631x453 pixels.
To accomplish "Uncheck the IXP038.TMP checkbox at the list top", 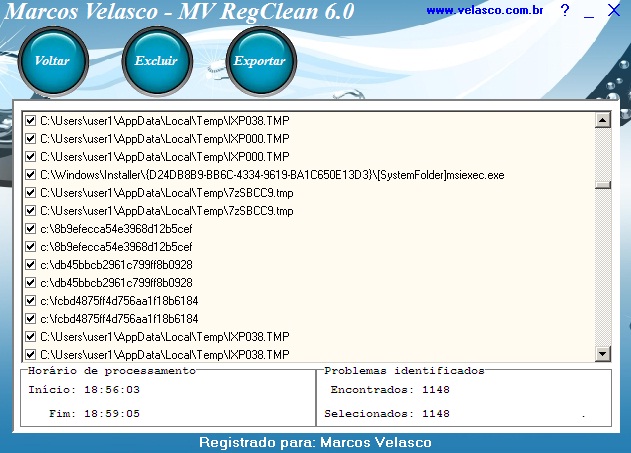I will 30,120.
